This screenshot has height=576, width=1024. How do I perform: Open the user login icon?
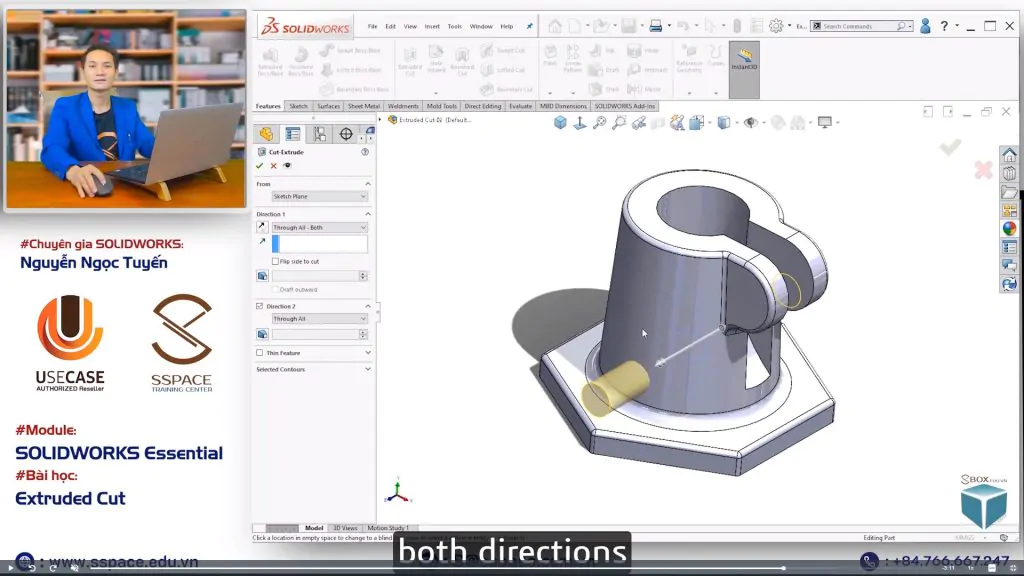pyautogui.click(x=925, y=26)
